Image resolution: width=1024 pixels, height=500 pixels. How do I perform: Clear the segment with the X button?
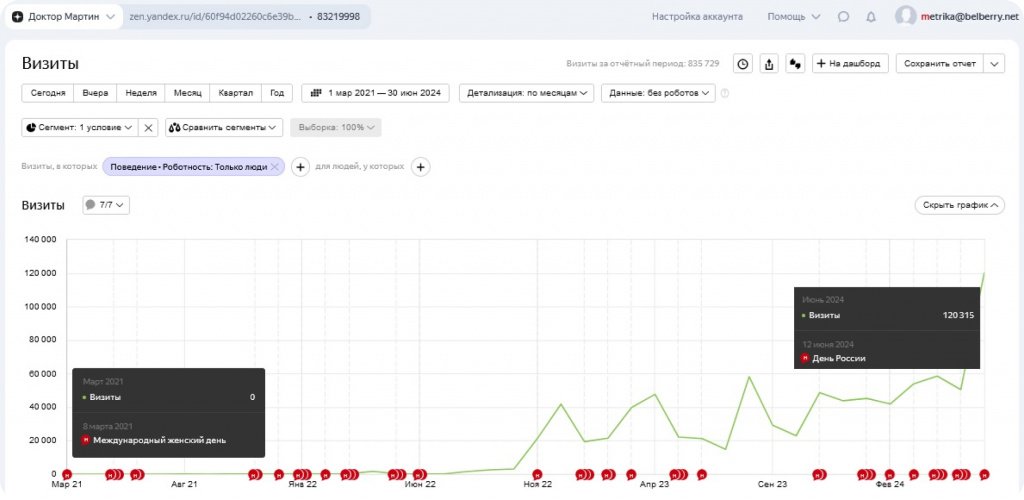147,127
